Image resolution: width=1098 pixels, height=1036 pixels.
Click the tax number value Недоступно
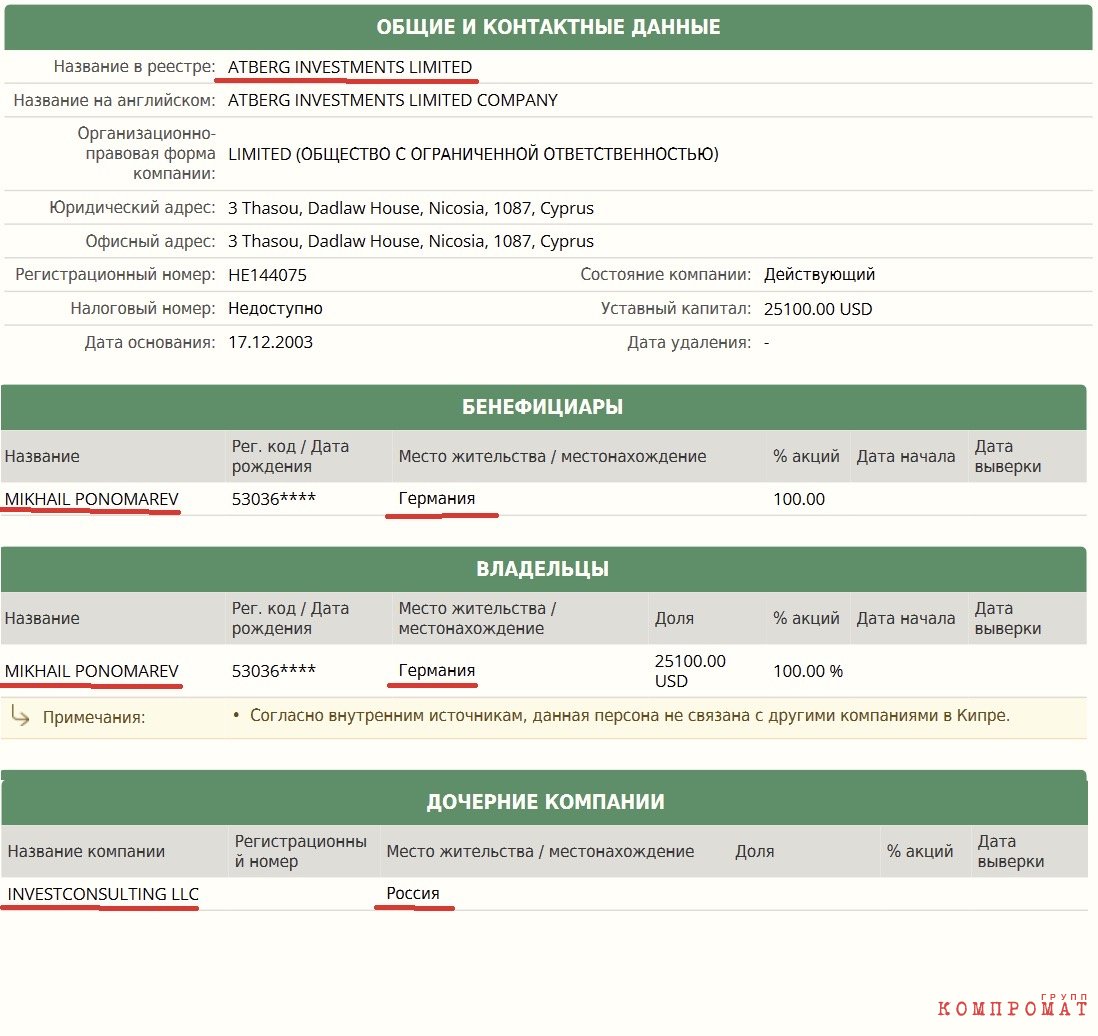pyautogui.click(x=275, y=308)
